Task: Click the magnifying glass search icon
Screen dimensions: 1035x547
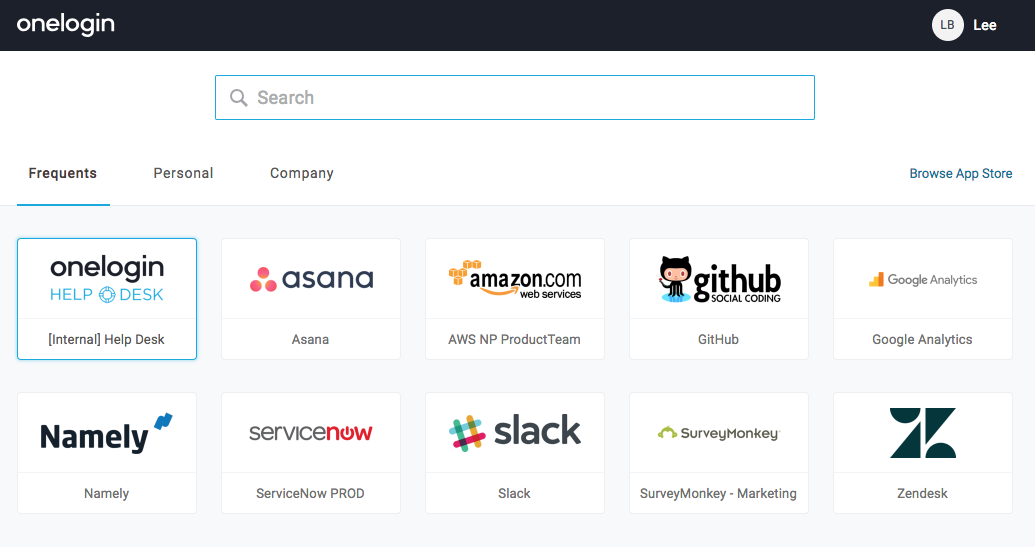Action: tap(239, 98)
